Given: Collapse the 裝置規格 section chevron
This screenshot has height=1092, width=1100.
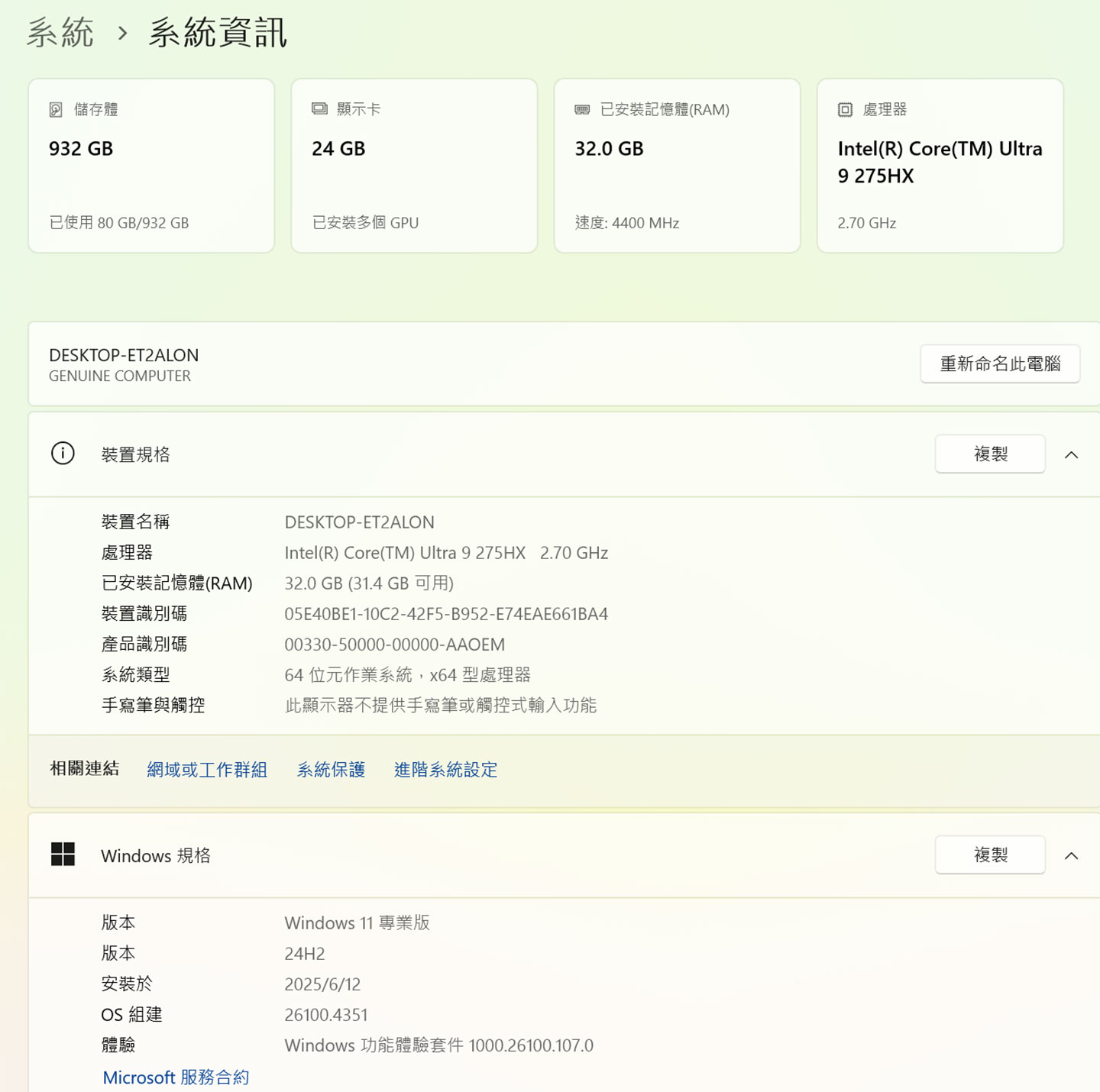Looking at the screenshot, I should (x=1070, y=454).
